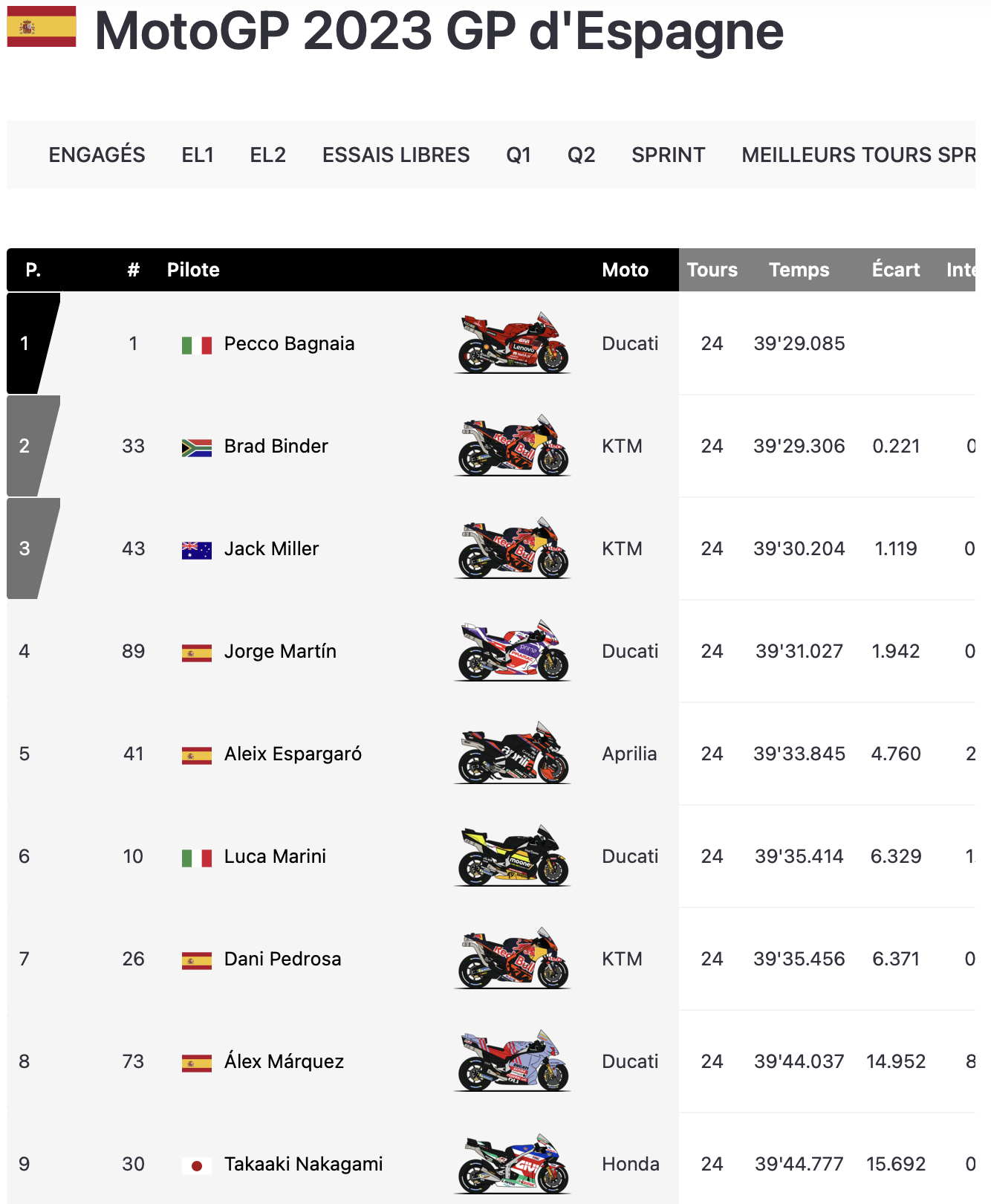Click Jorge Martín's Pramac Ducati bike icon
Image resolution: width=991 pixels, height=1204 pixels.
(x=513, y=651)
